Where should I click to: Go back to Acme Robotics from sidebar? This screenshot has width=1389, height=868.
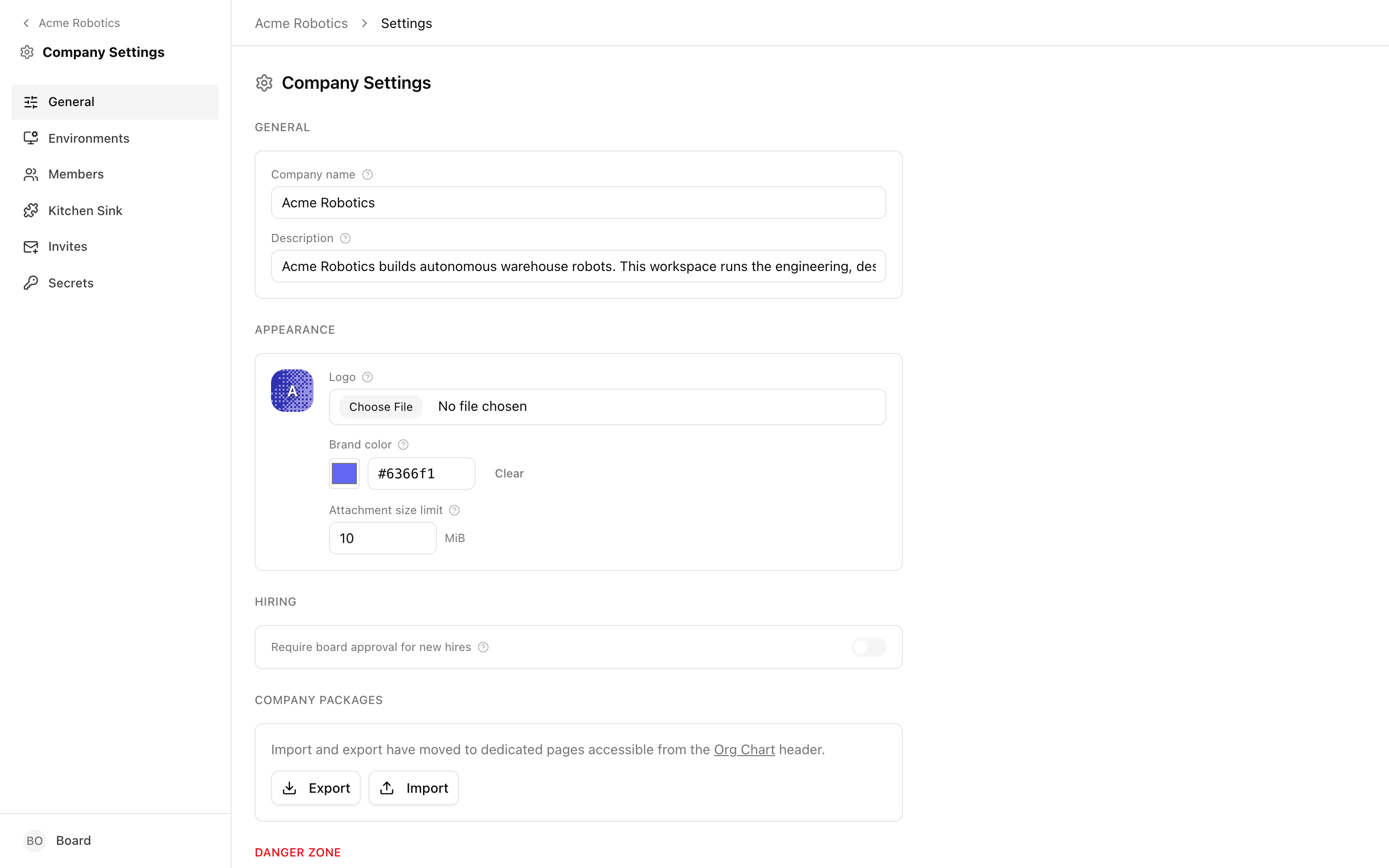72,23
